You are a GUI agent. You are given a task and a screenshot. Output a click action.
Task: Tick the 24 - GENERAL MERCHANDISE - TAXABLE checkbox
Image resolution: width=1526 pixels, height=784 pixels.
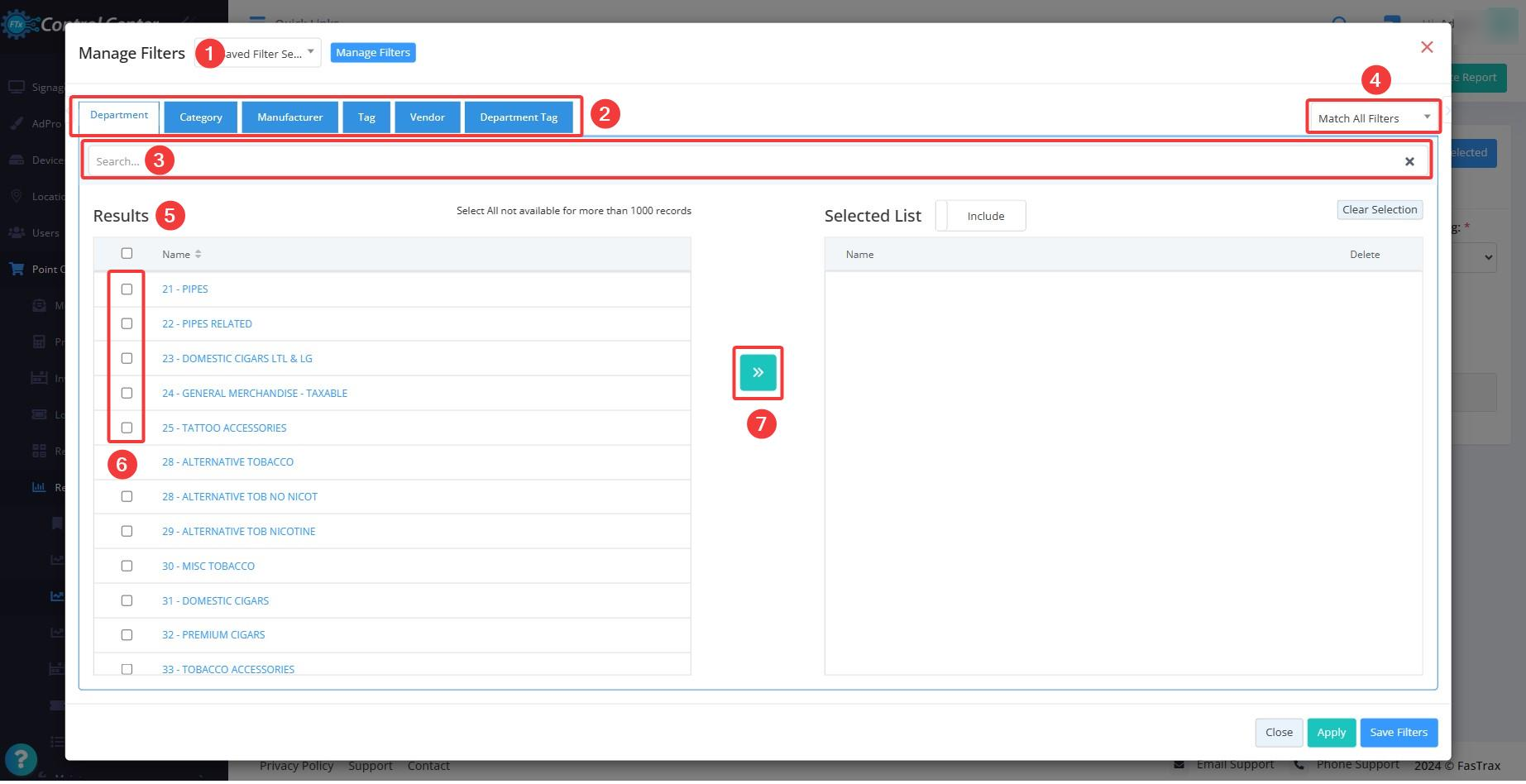tap(127, 393)
